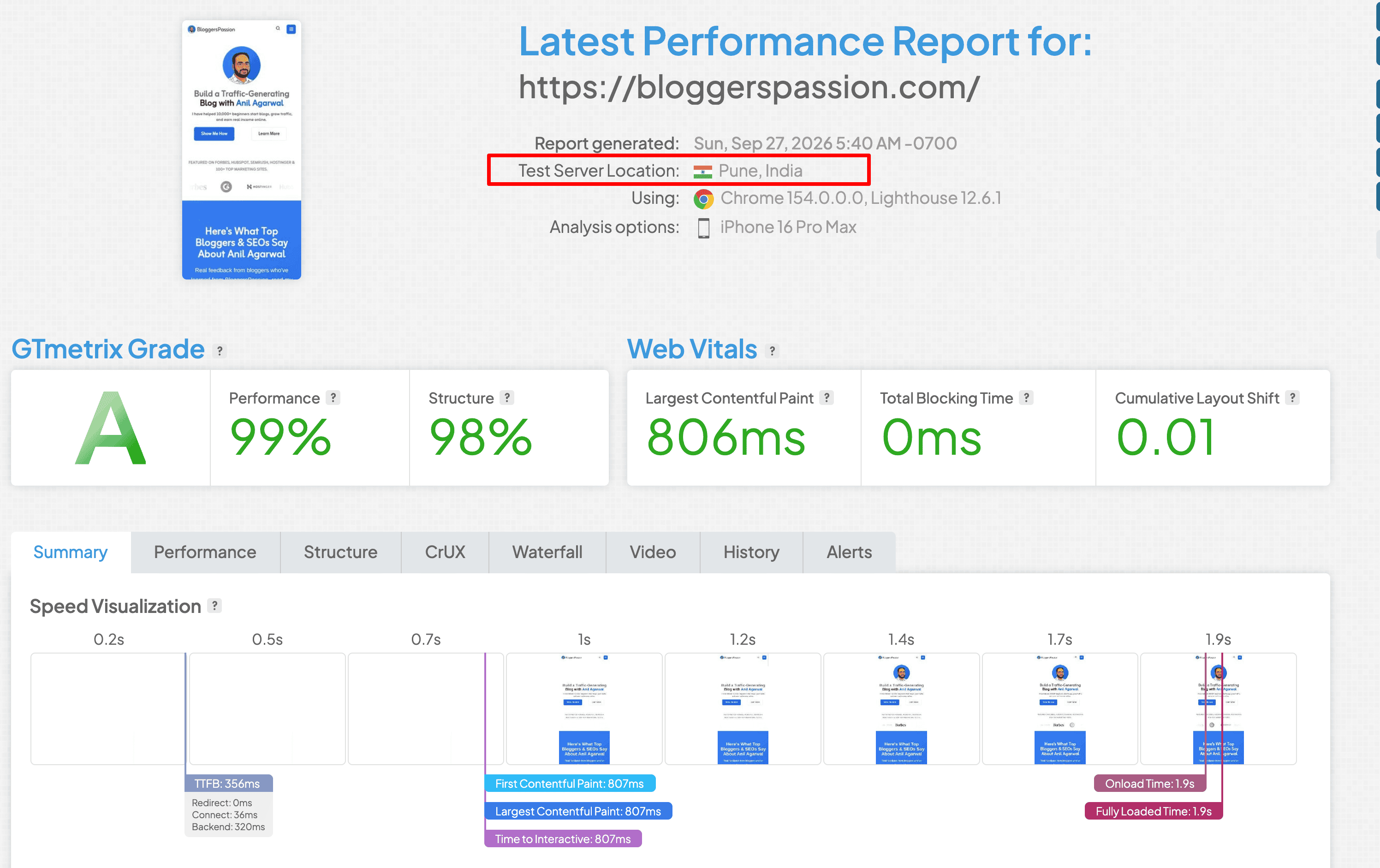Click the Largest Contentful Paint help icon
The width and height of the screenshot is (1380, 868).
(x=827, y=398)
